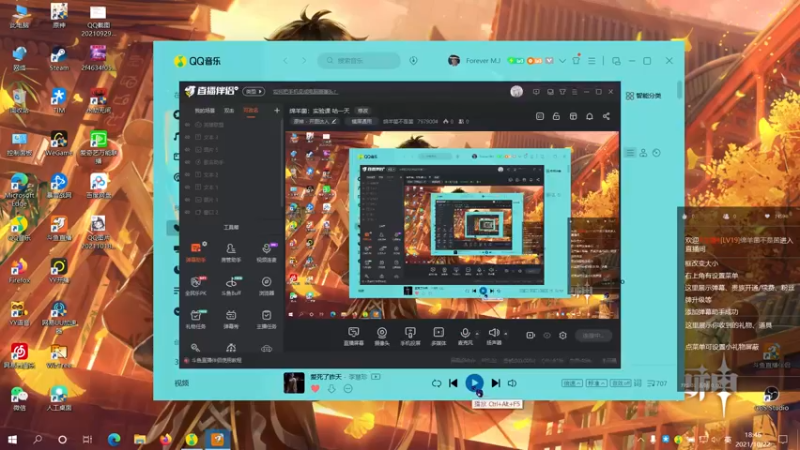Viewport: 800px width, 450px height.
Task: Like the song with the red heart
Action: [315, 389]
